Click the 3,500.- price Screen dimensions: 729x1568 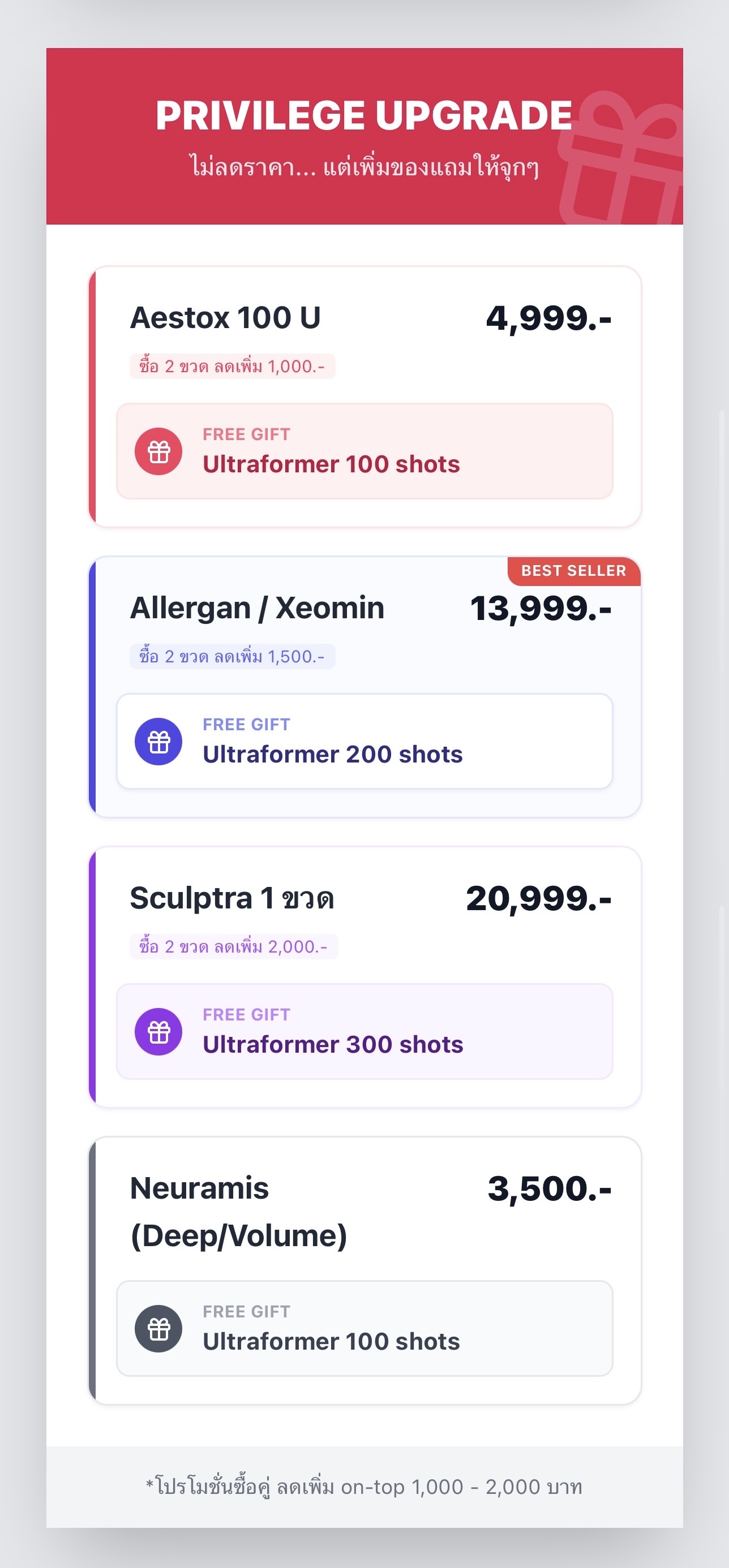[550, 1189]
